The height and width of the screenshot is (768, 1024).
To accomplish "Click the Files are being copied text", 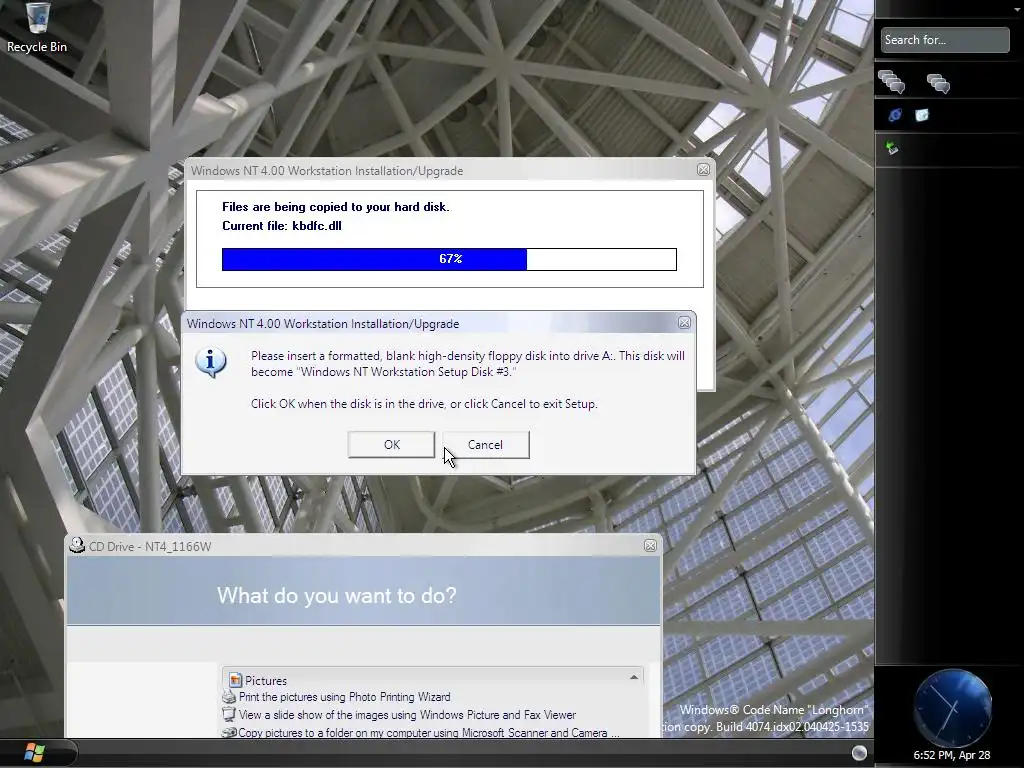I will (x=336, y=207).
